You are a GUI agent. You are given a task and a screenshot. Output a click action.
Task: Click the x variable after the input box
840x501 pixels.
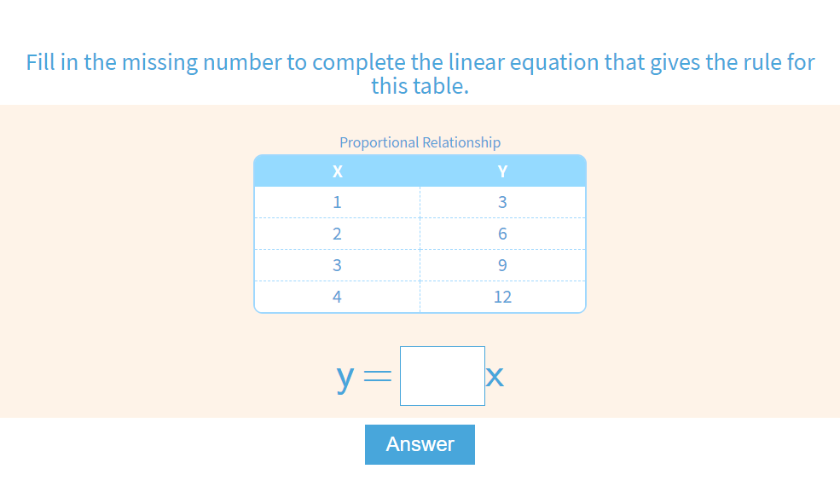[x=494, y=378]
